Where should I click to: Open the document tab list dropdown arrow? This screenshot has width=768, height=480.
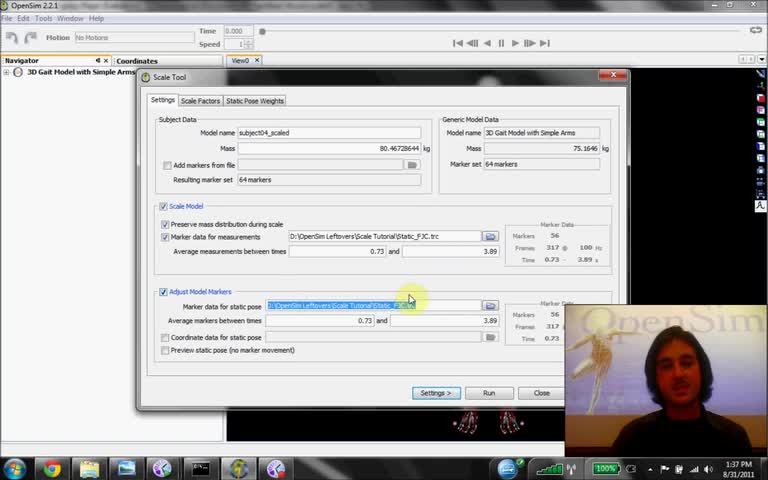point(762,60)
